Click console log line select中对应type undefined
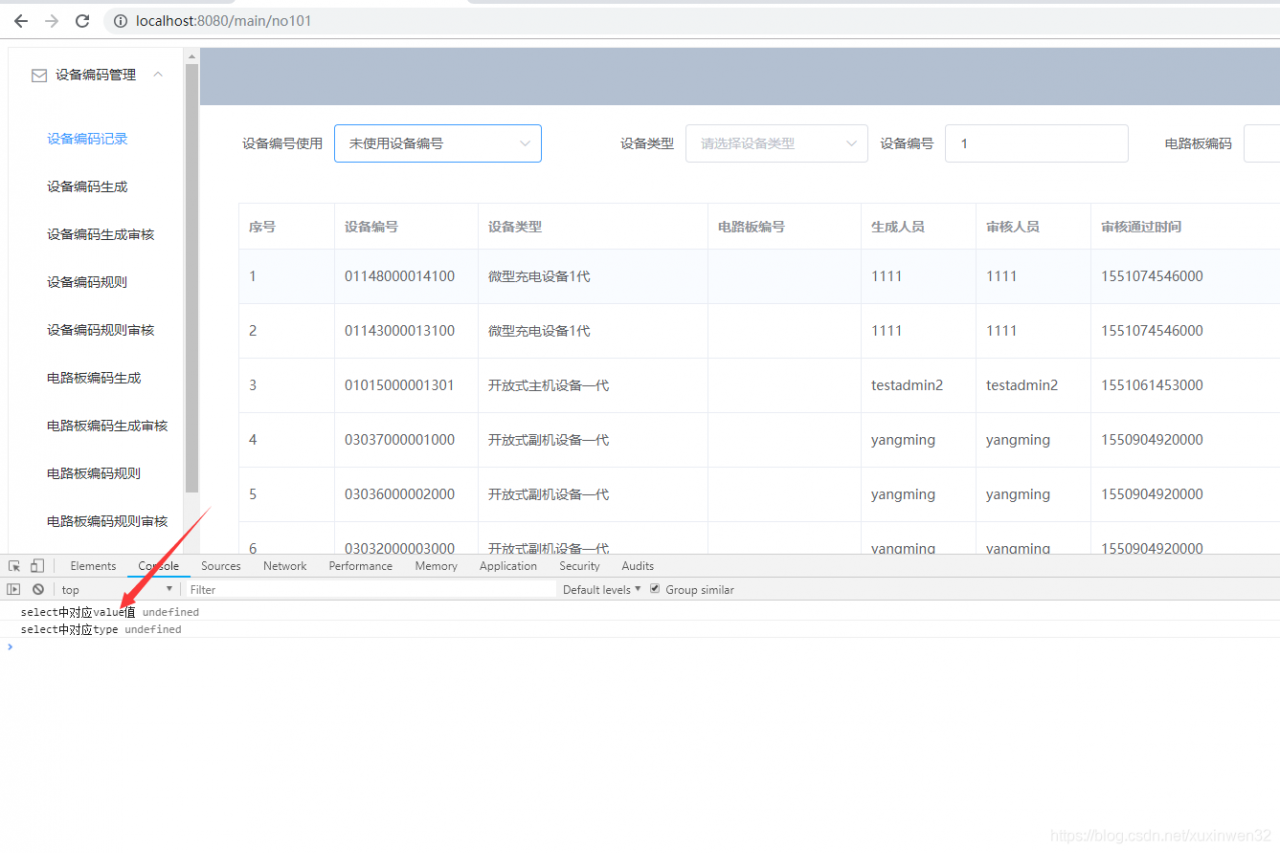 (101, 630)
